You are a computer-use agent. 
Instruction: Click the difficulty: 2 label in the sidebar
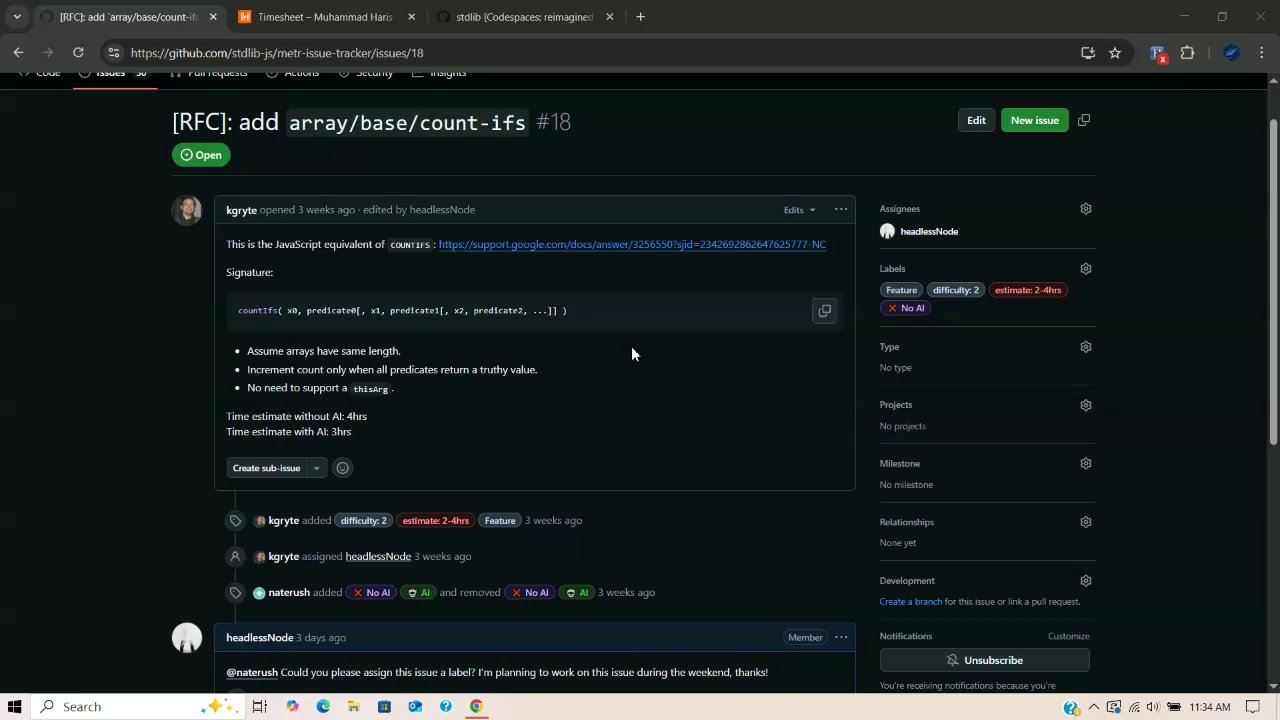point(956,290)
